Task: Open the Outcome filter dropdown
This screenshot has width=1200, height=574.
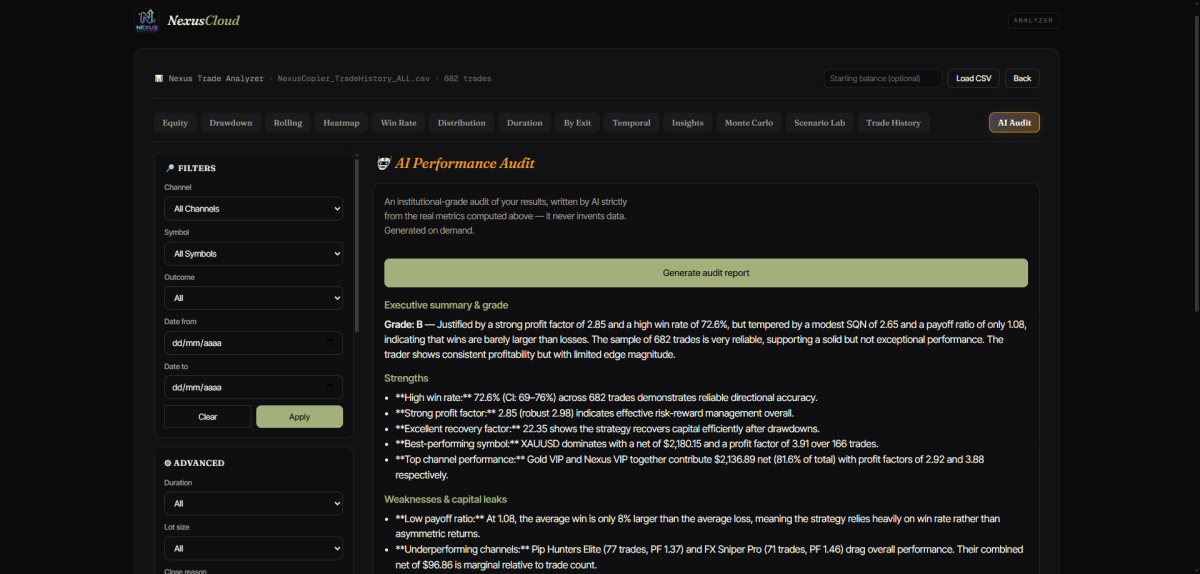Action: click(253, 298)
